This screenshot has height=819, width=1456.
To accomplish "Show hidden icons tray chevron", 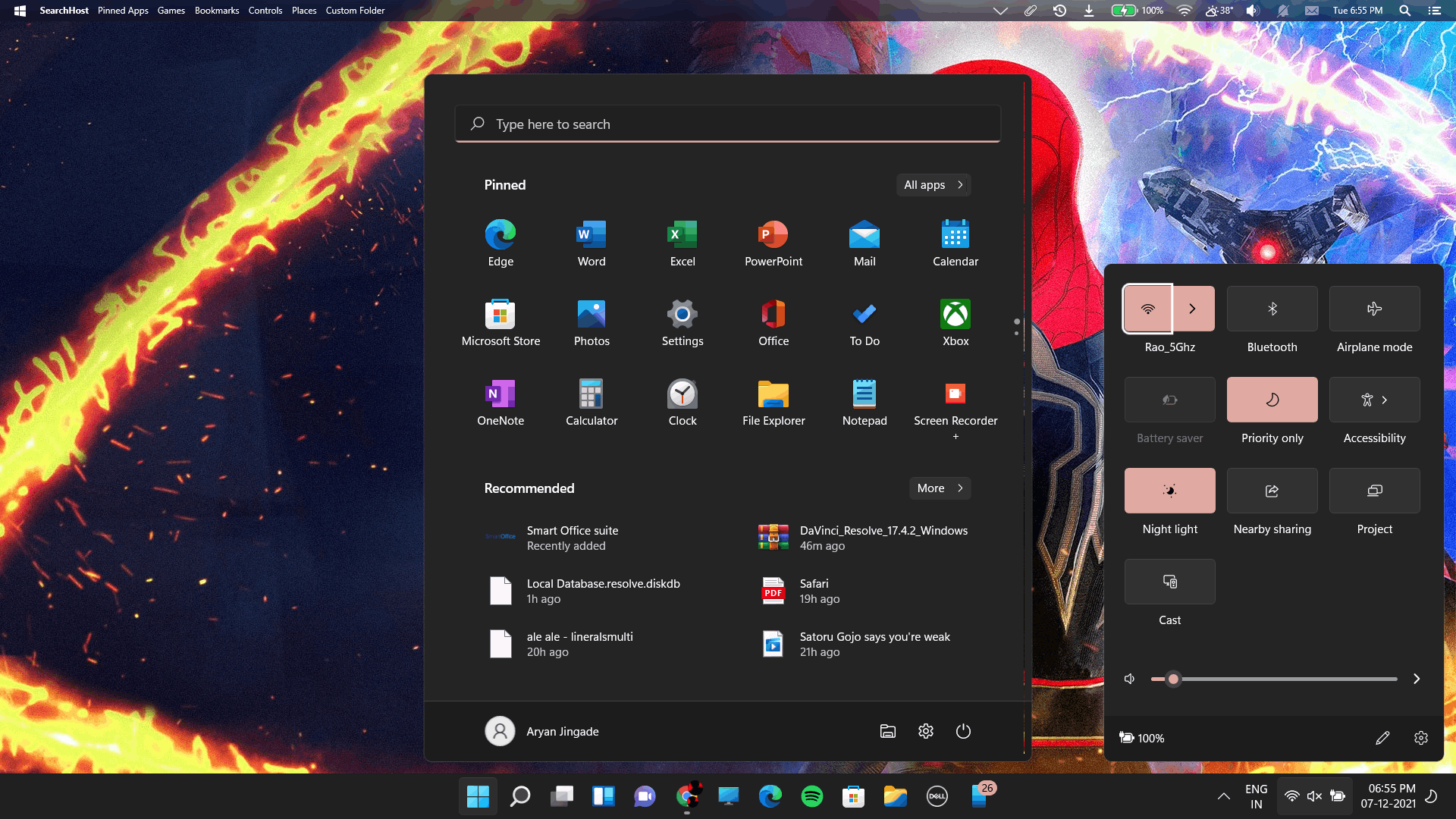I will pyautogui.click(x=1223, y=796).
